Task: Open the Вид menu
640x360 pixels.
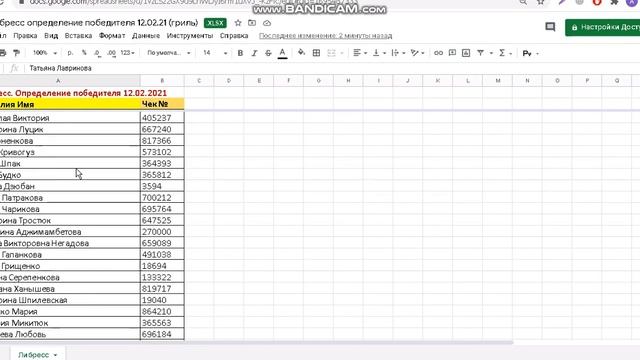Action: [x=51, y=36]
